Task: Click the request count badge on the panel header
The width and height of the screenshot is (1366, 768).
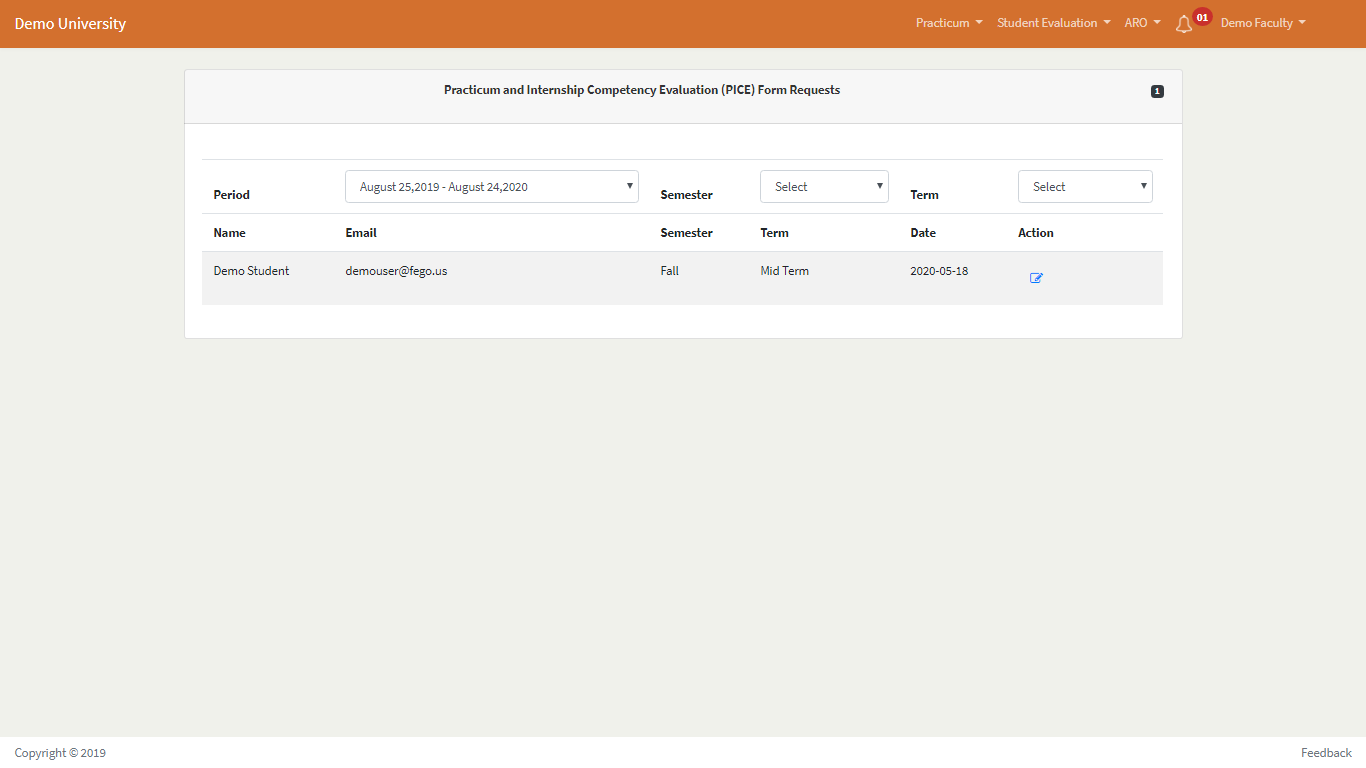Action: pyautogui.click(x=1157, y=90)
